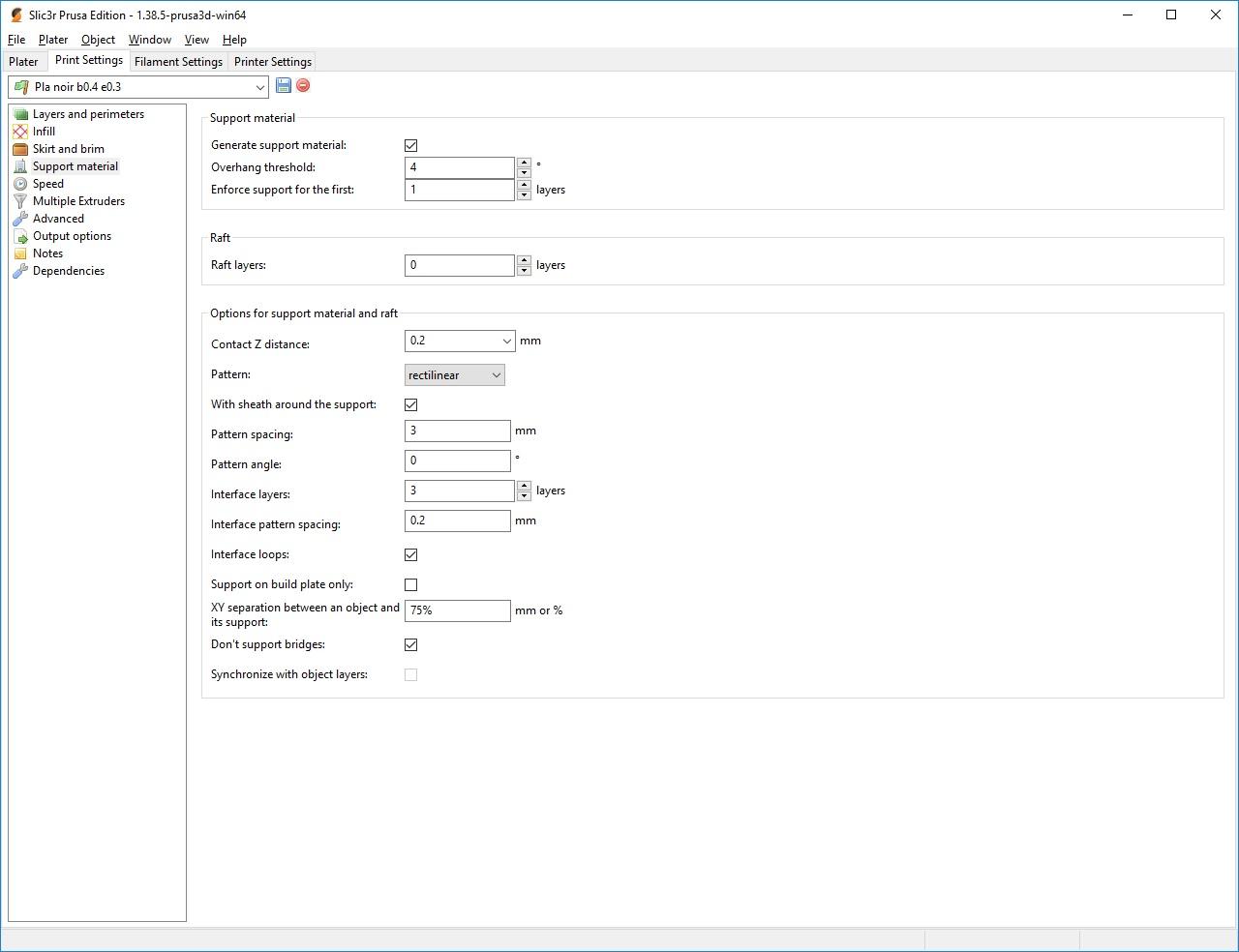Open the File menu
The height and width of the screenshot is (952, 1239).
(16, 40)
